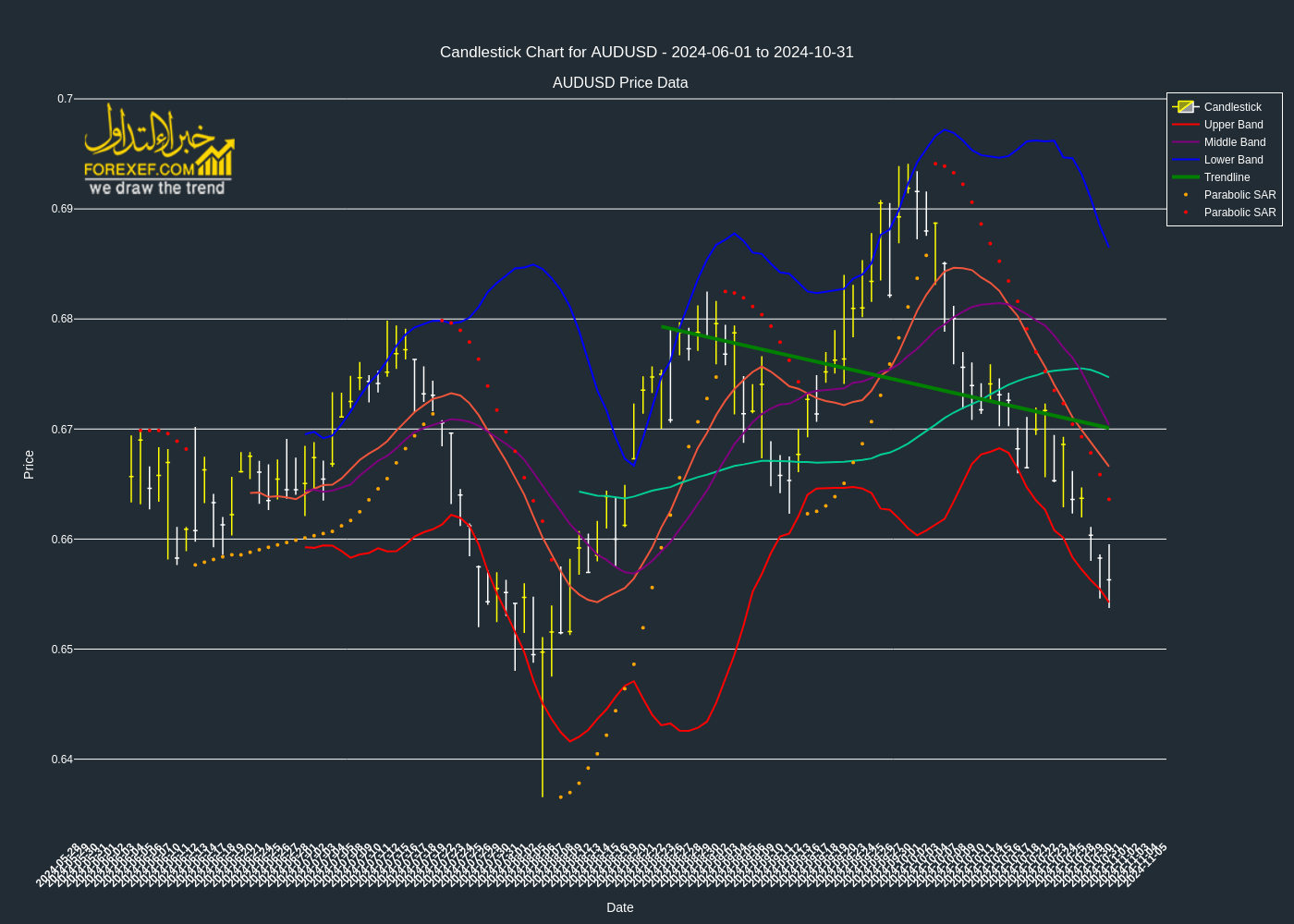Click the AUDUSD Price Data subtitle

click(x=620, y=83)
